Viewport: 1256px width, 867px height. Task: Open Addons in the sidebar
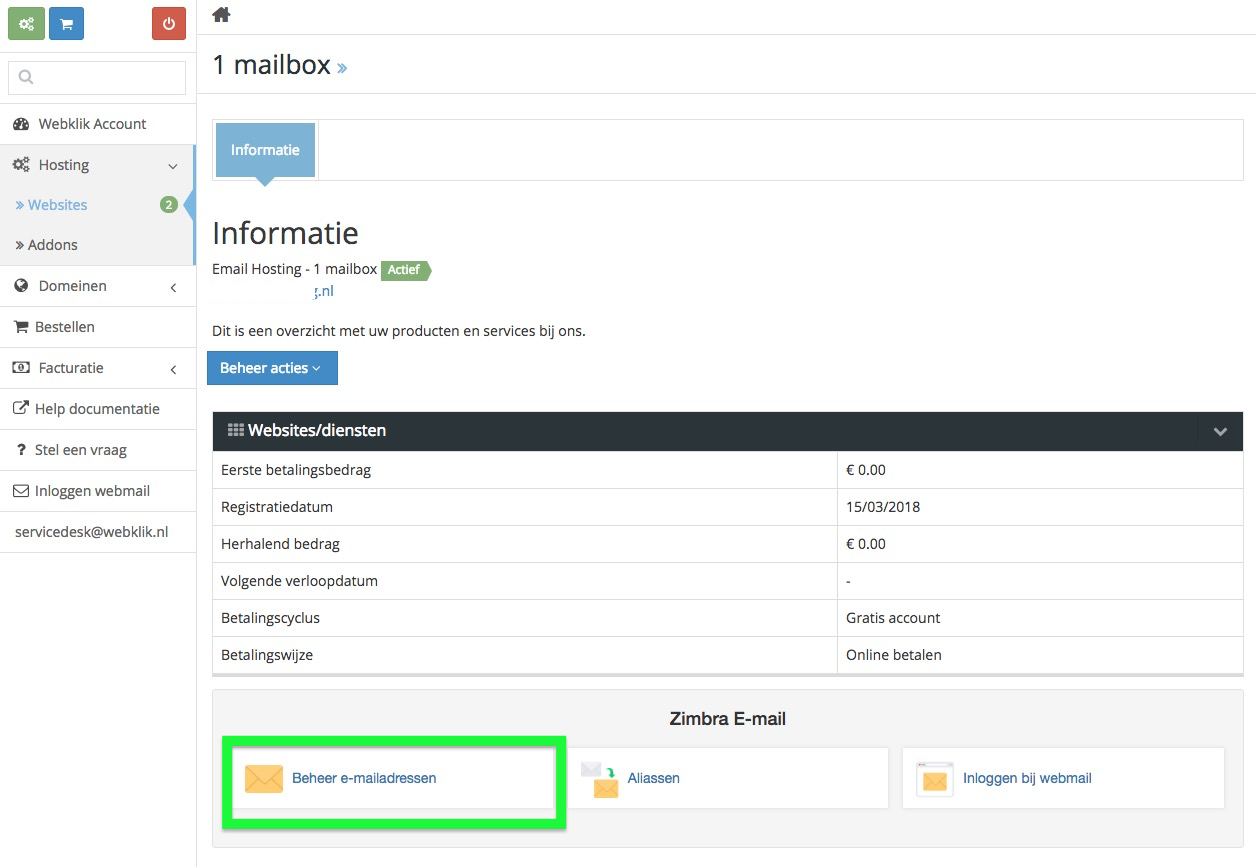click(52, 245)
